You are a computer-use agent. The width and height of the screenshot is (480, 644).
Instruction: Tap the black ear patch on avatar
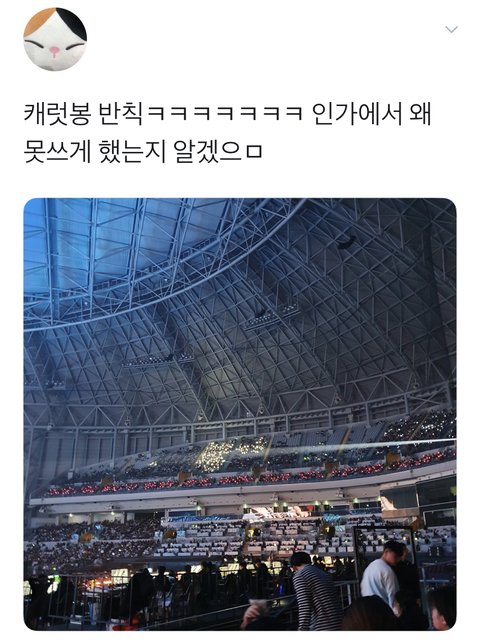click(x=72, y=23)
